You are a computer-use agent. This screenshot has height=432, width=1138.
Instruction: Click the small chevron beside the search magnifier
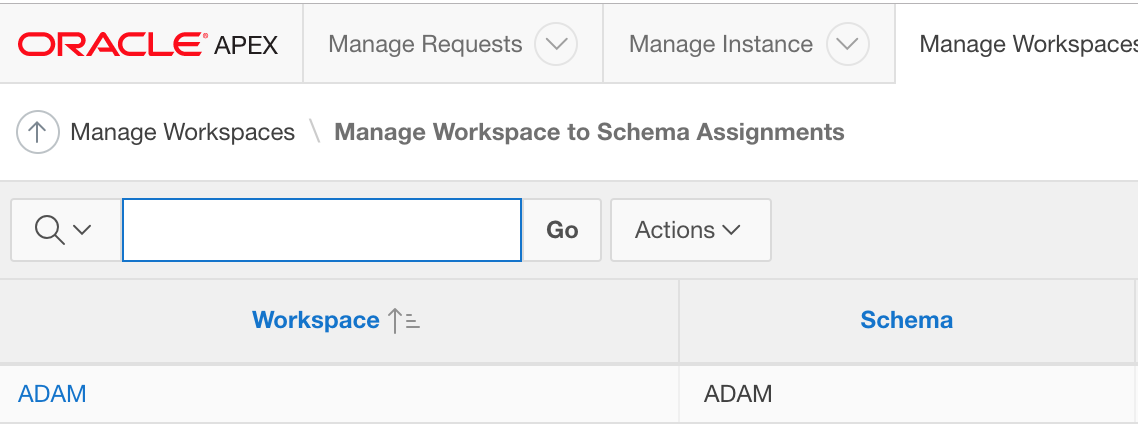[82, 230]
